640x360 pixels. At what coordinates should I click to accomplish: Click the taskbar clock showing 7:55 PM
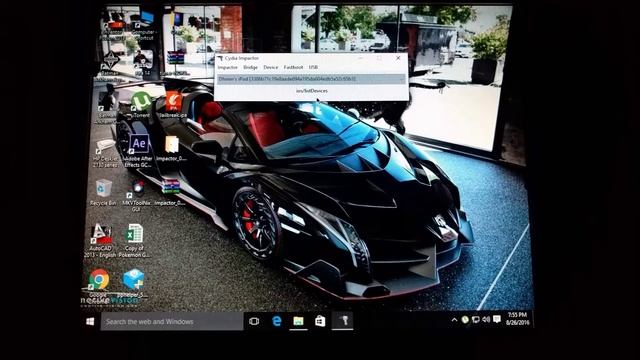point(518,318)
